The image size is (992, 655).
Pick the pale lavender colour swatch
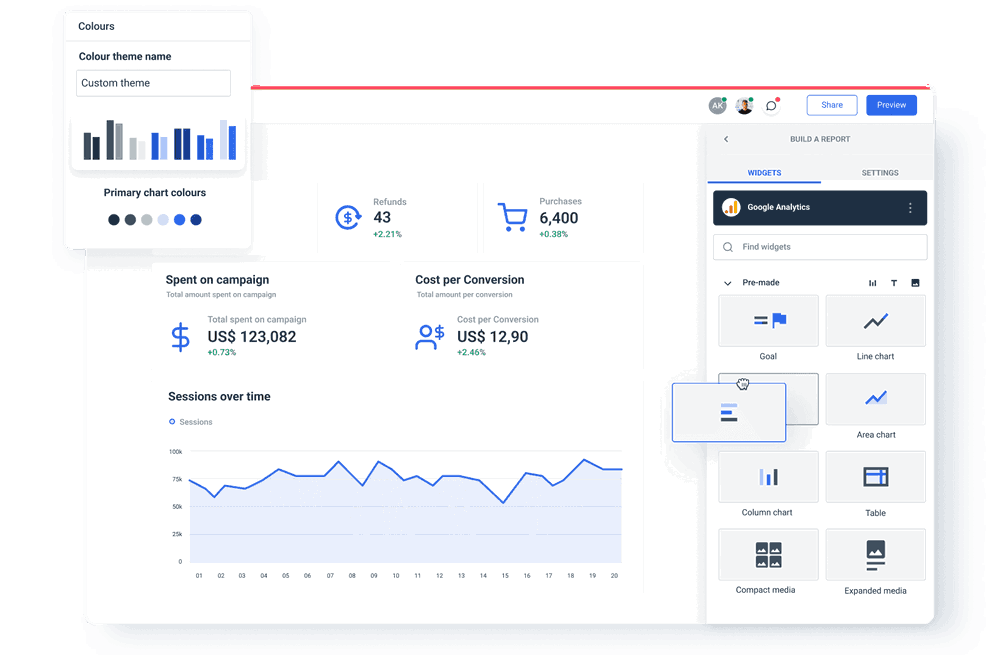pyautogui.click(x=163, y=220)
